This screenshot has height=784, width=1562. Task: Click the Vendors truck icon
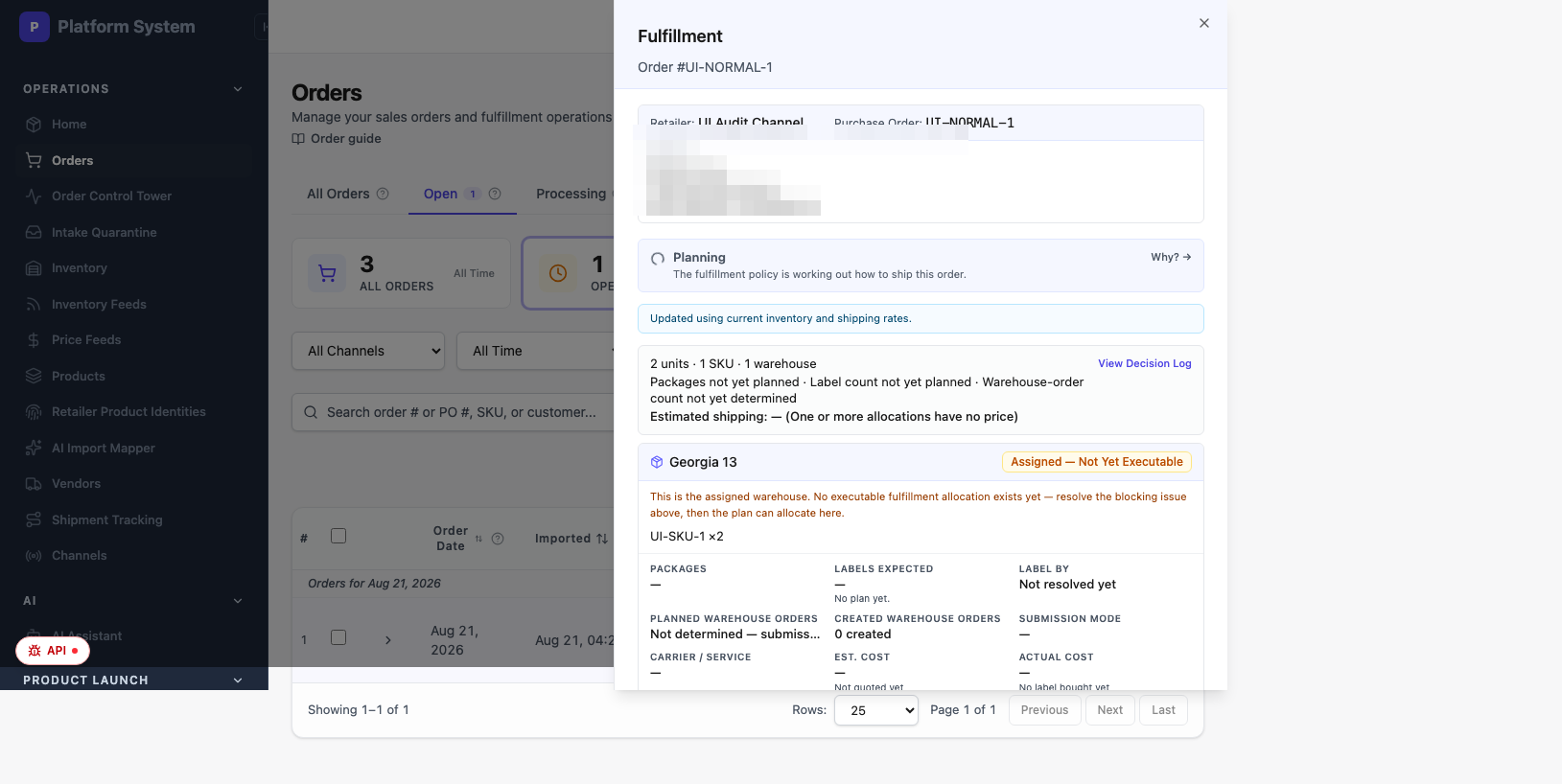pyautogui.click(x=34, y=484)
